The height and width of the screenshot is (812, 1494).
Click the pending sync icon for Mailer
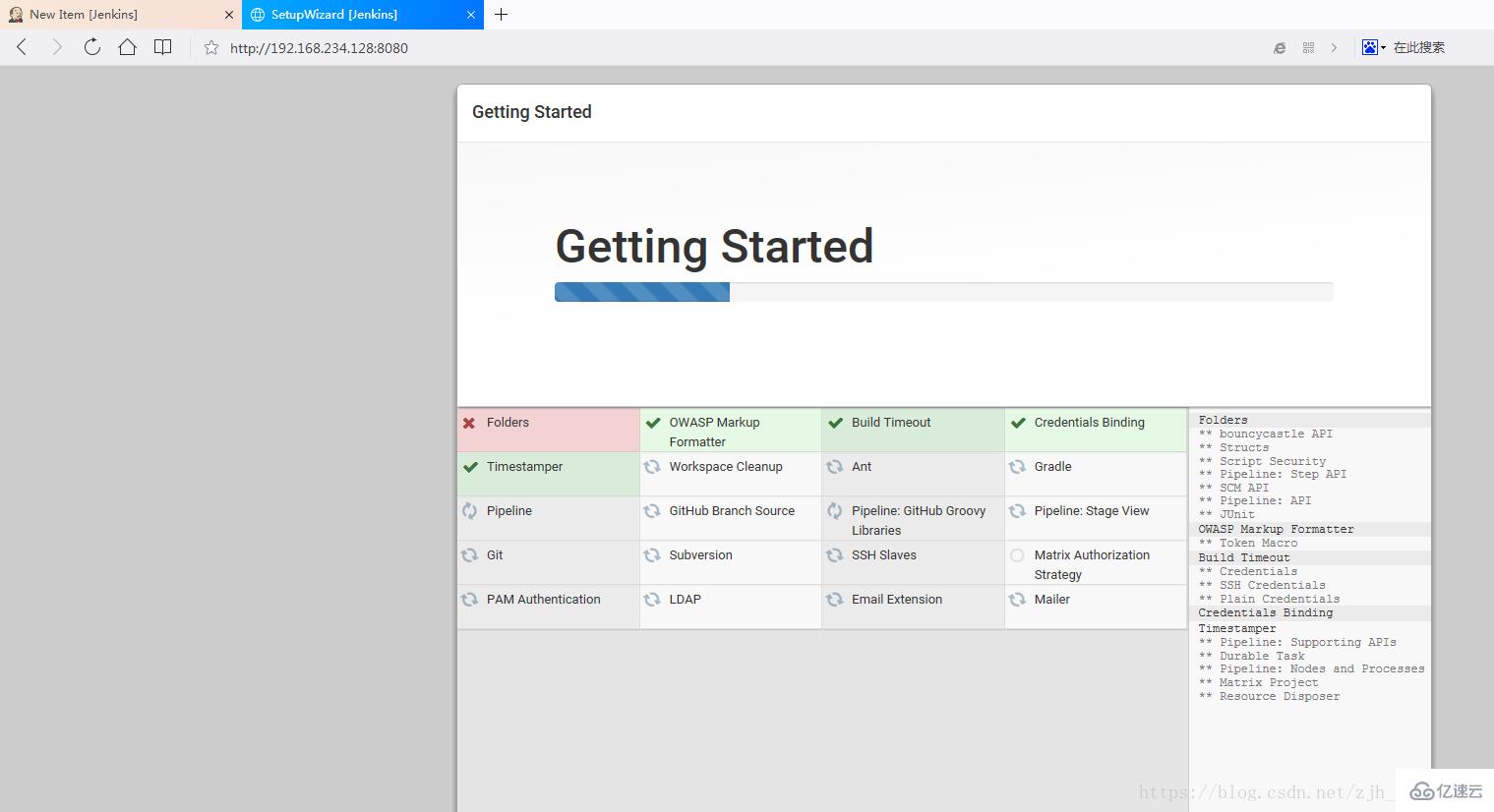click(x=1018, y=600)
